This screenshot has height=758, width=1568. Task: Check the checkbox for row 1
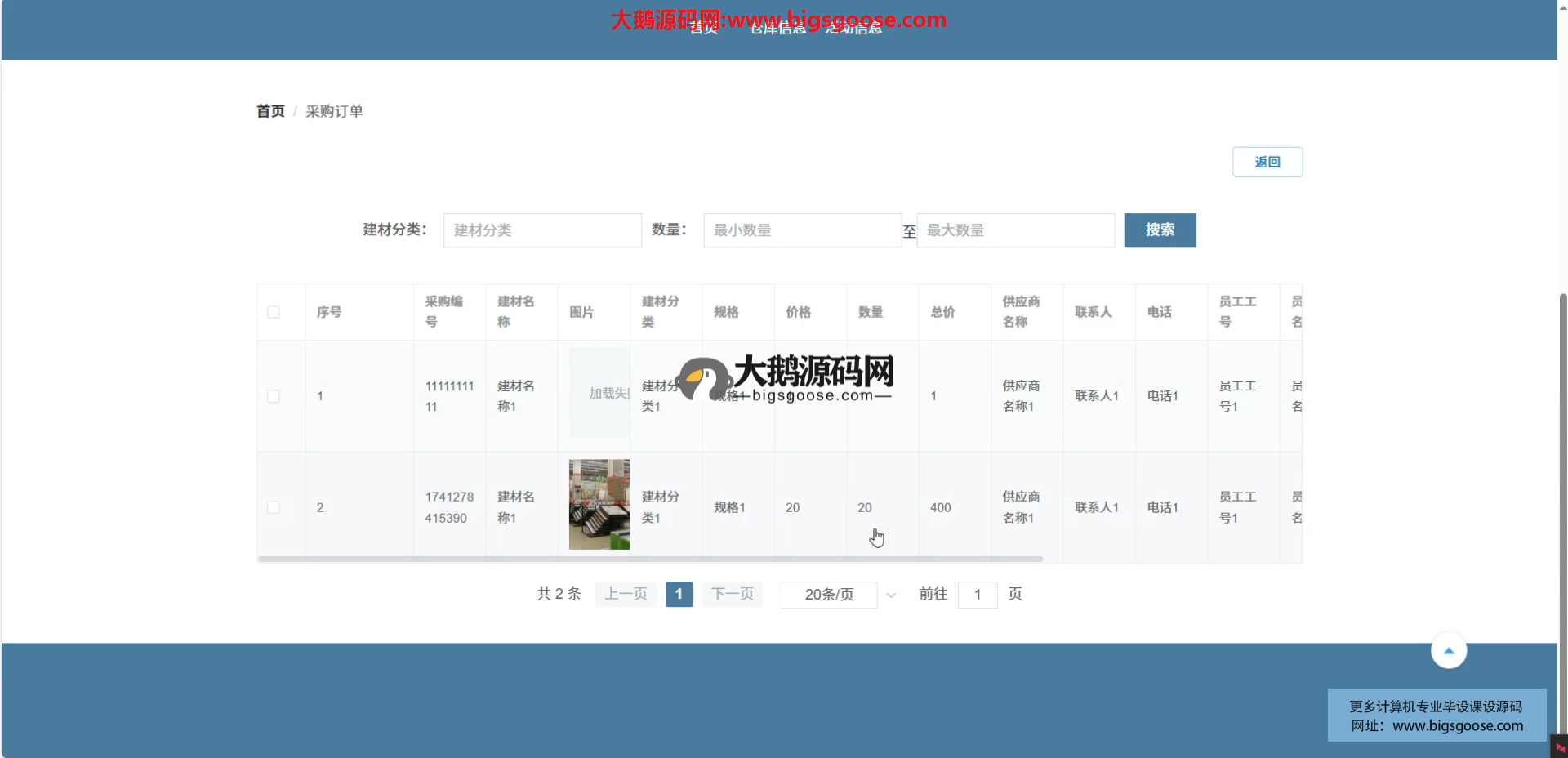coord(274,396)
